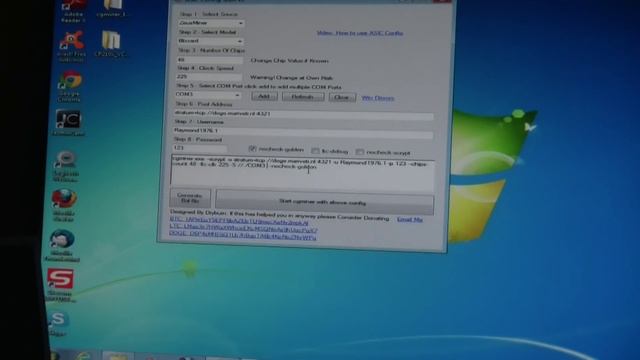Enable the ltc-debug checkbox

click(315, 151)
